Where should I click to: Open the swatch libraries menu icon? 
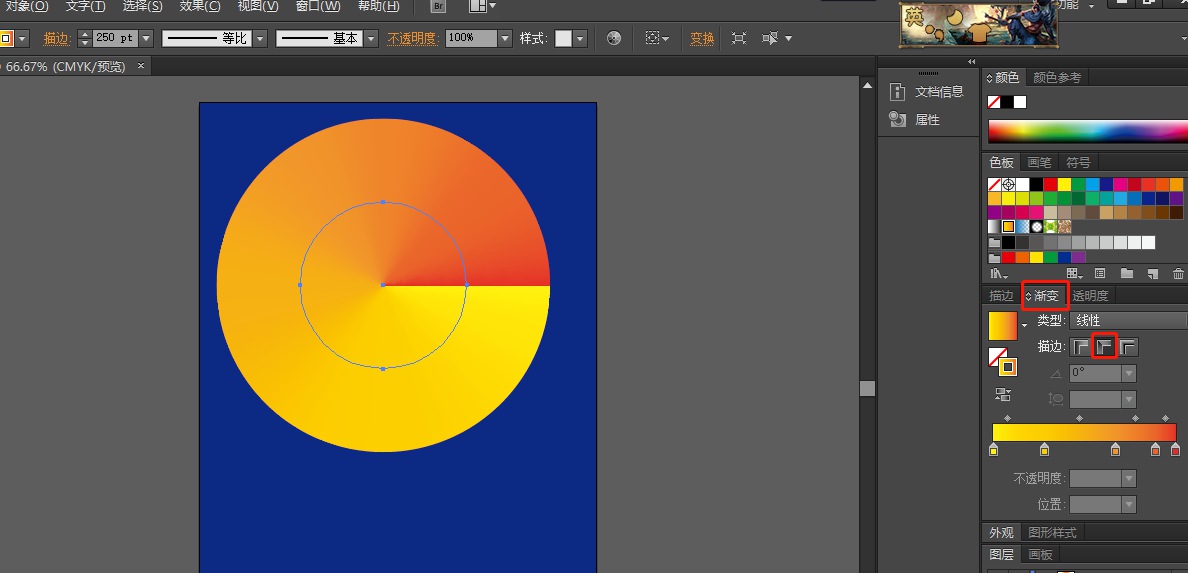click(x=999, y=273)
